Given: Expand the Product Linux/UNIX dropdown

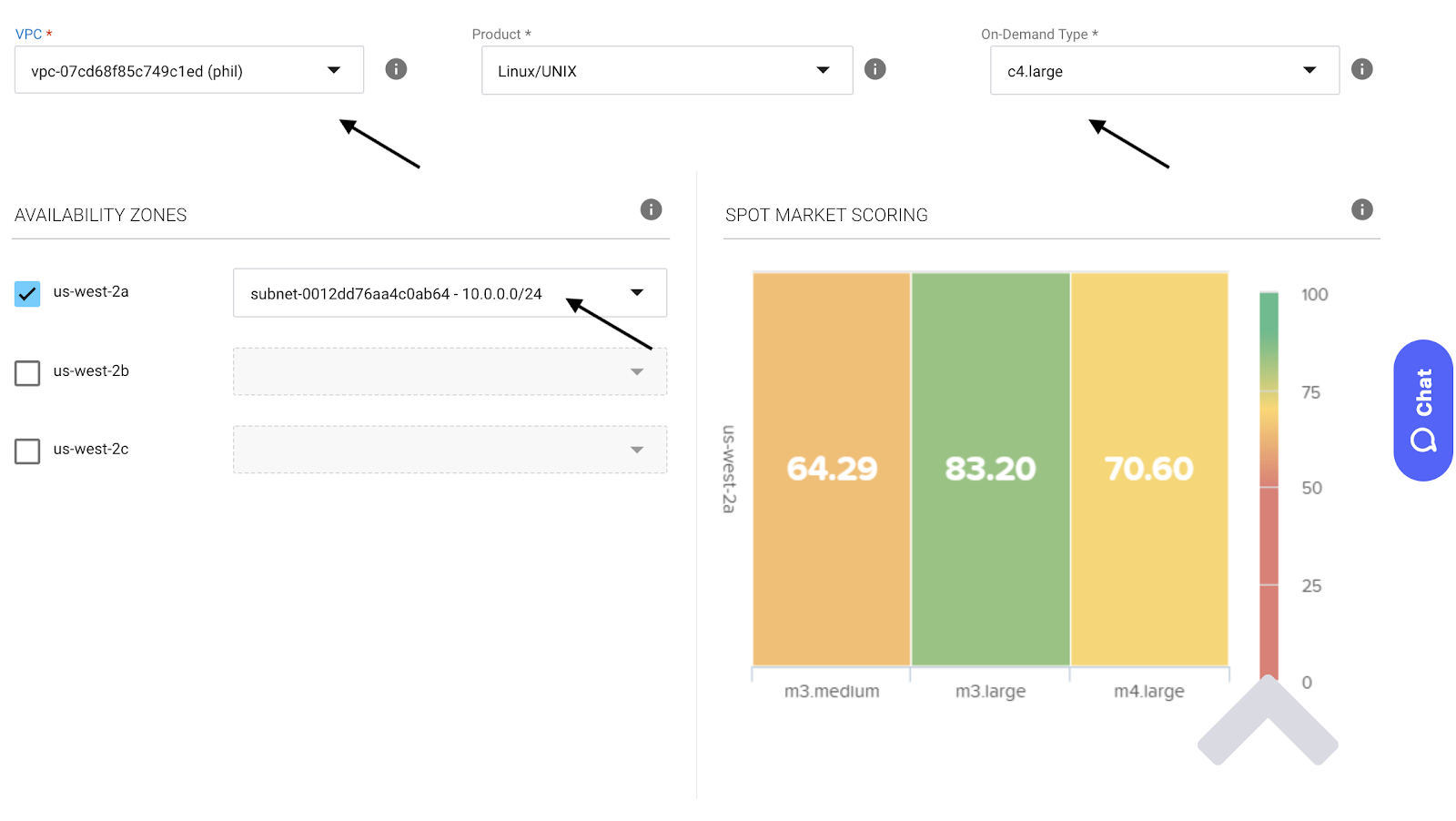Looking at the screenshot, I should (x=666, y=70).
